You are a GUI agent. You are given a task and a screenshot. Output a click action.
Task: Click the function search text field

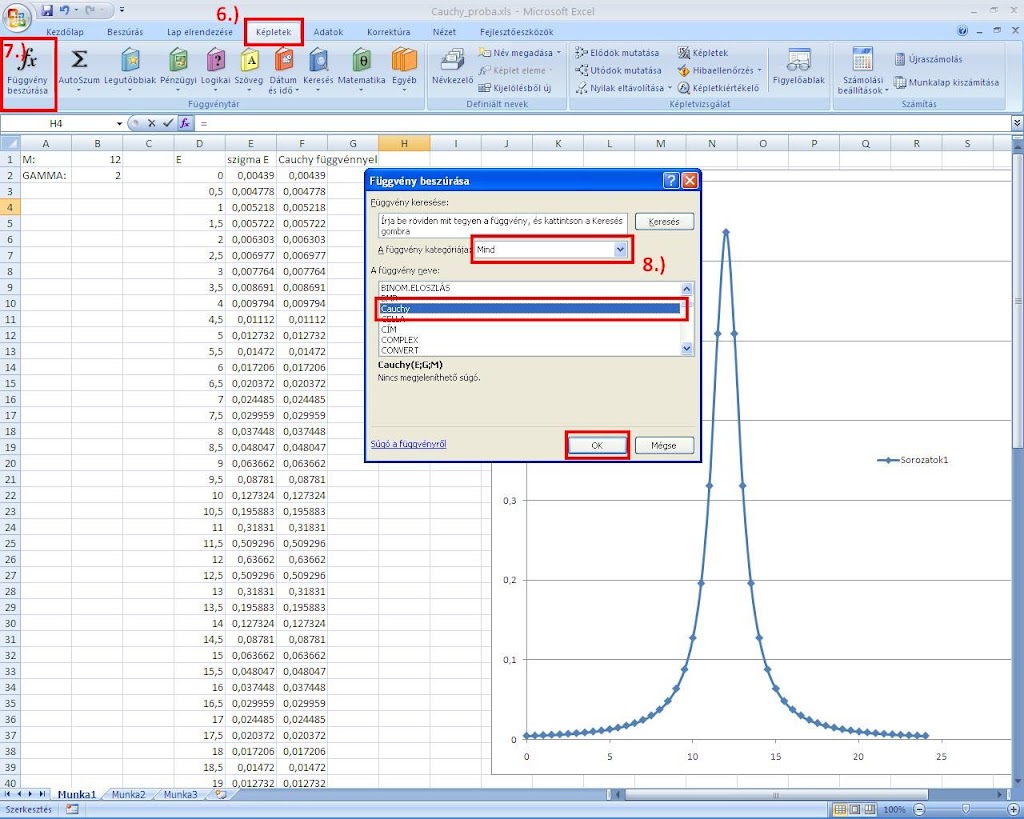click(x=502, y=223)
